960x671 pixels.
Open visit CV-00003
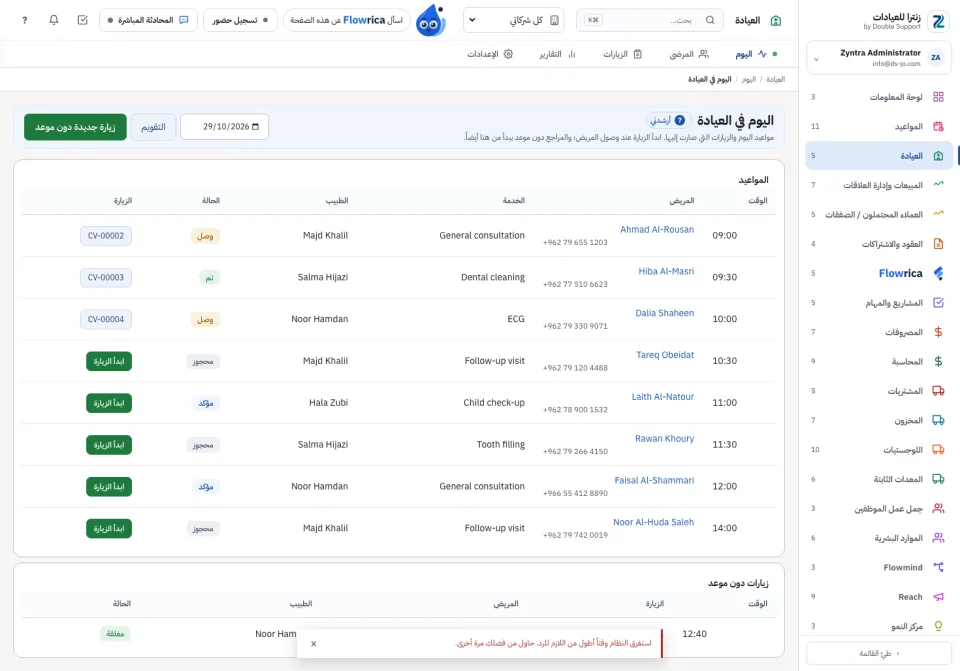point(106,277)
